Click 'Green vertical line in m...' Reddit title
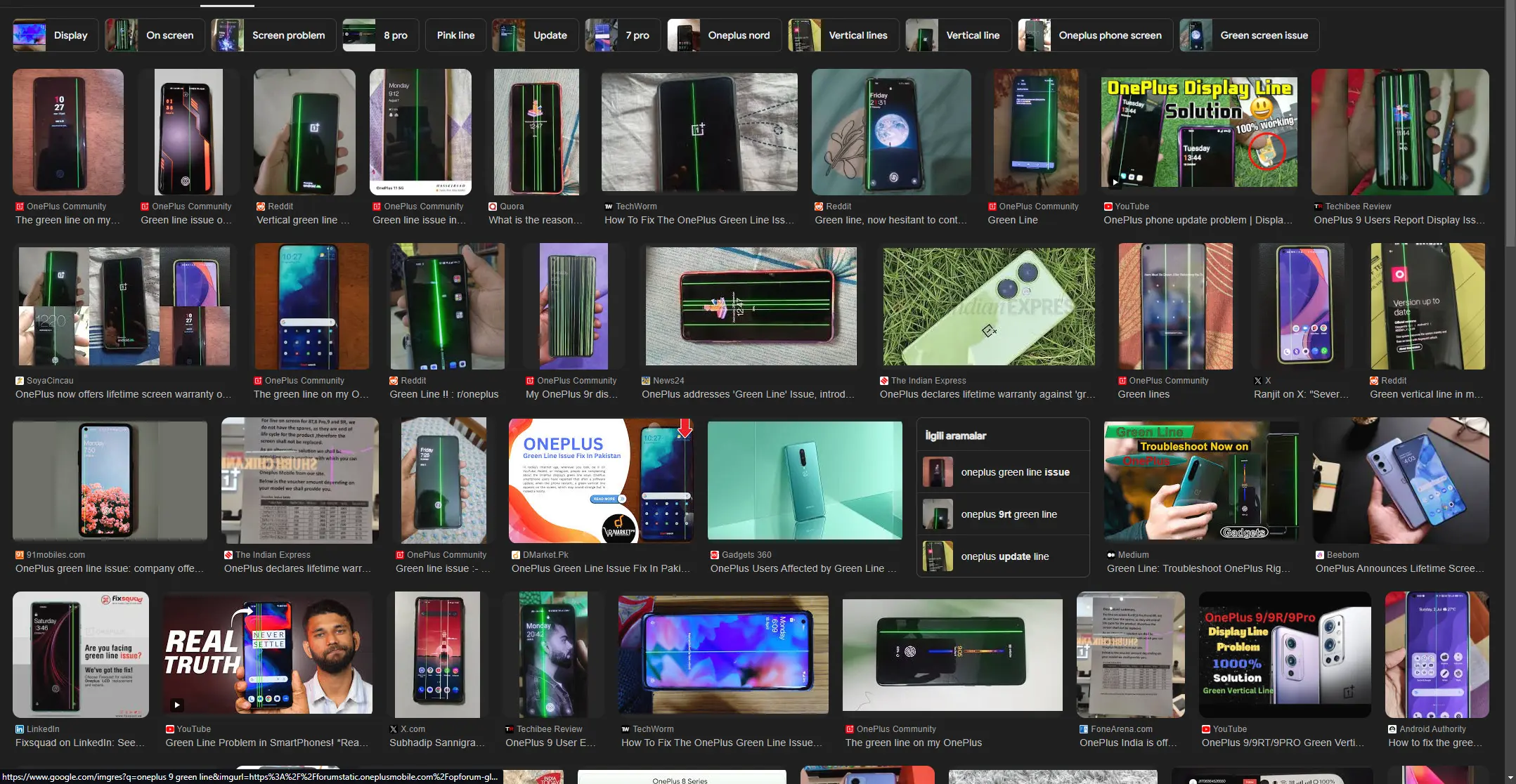This screenshot has width=1516, height=784. (x=1426, y=394)
